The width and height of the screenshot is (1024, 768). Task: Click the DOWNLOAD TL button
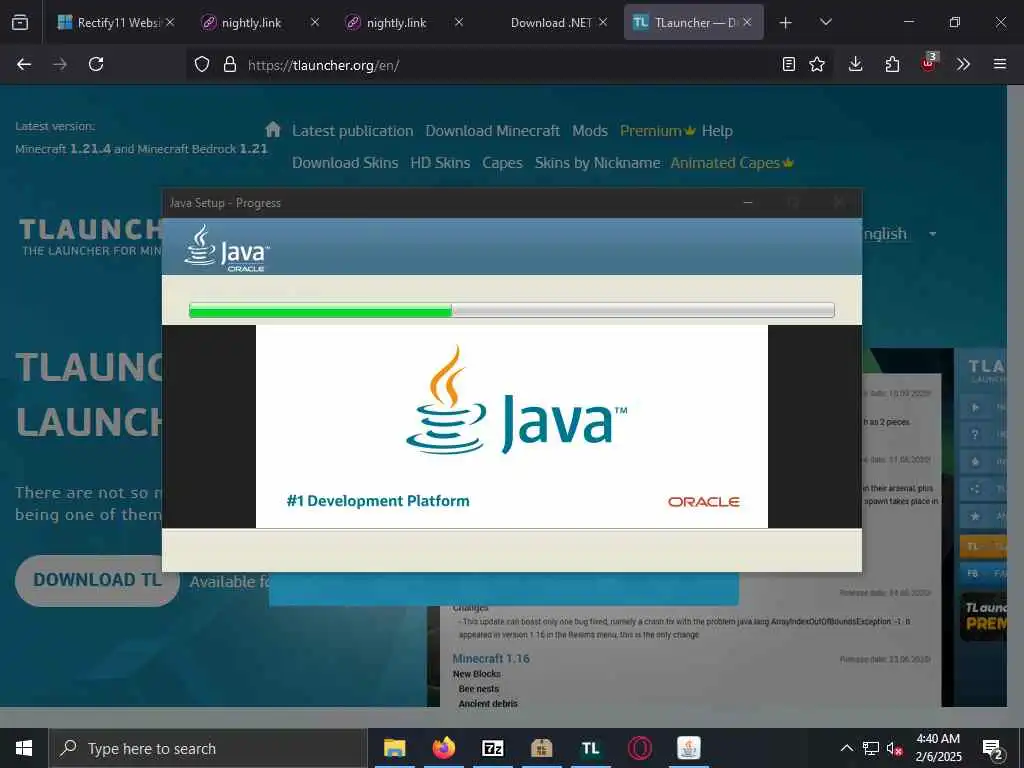tap(97, 580)
